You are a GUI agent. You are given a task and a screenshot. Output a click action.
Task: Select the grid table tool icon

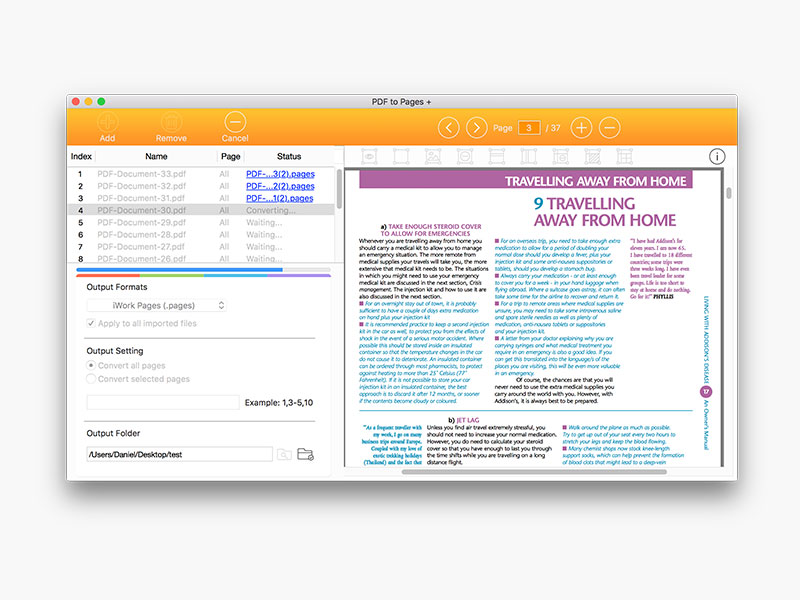tap(624, 156)
